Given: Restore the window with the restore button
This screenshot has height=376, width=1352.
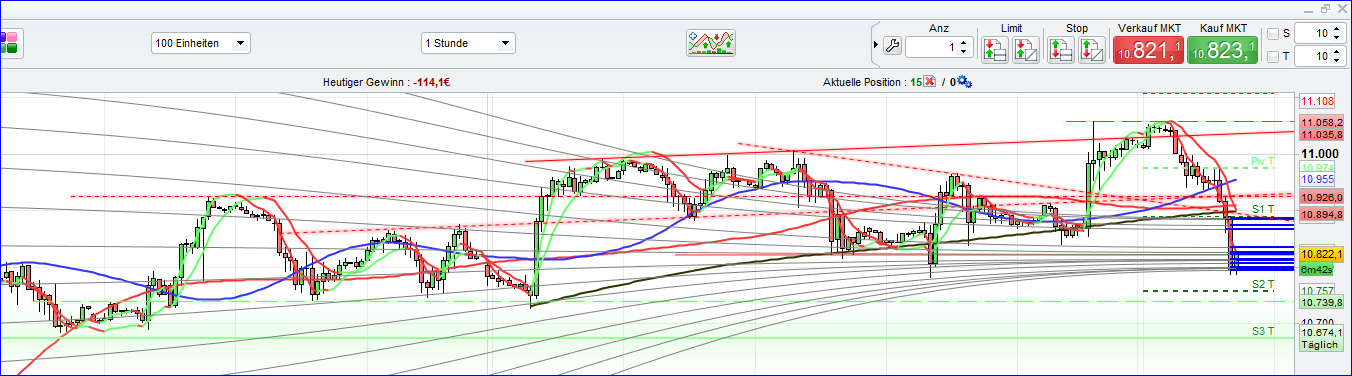Looking at the screenshot, I should pyautogui.click(x=1325, y=8).
